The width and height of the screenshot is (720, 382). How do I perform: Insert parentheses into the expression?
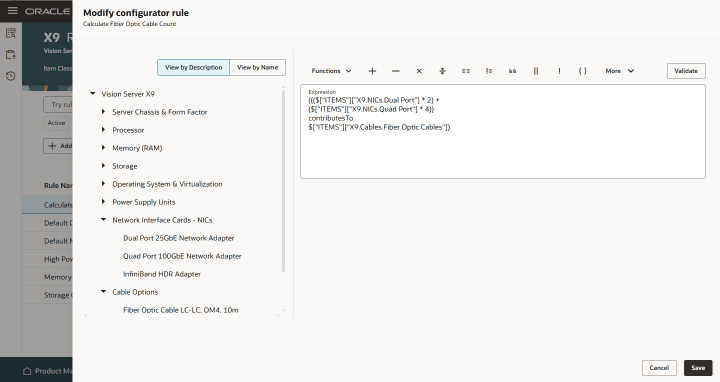point(582,71)
